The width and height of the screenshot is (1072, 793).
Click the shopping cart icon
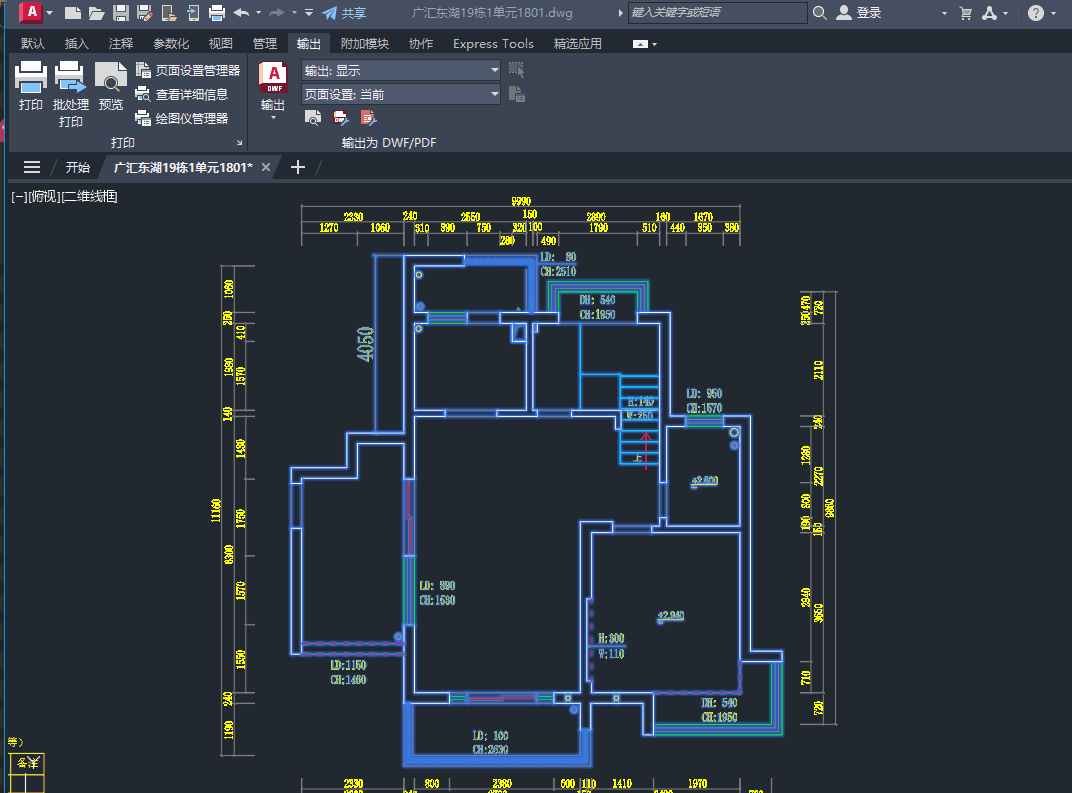[x=965, y=13]
